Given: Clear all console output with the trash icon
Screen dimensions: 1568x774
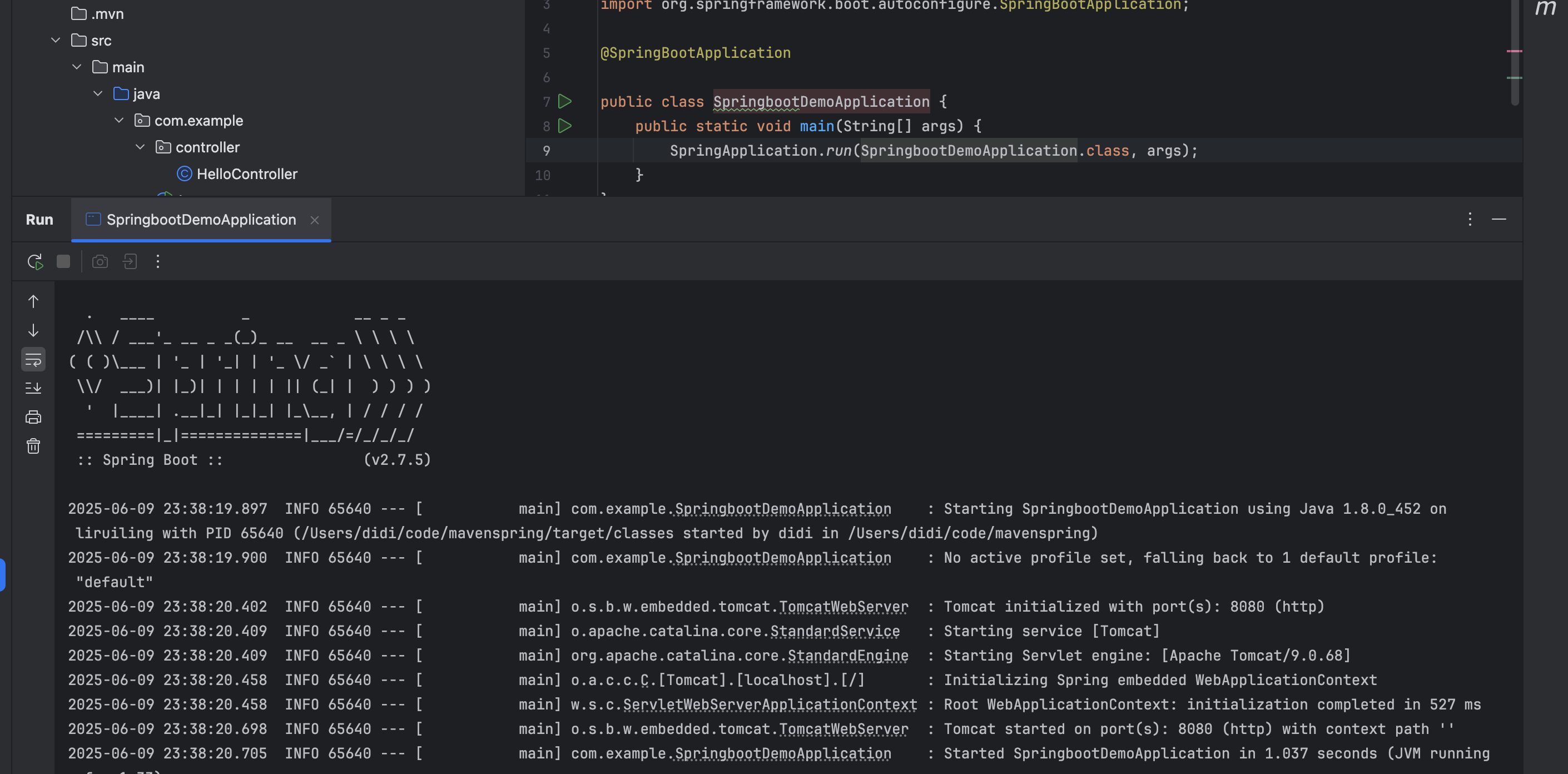Looking at the screenshot, I should click(33, 446).
